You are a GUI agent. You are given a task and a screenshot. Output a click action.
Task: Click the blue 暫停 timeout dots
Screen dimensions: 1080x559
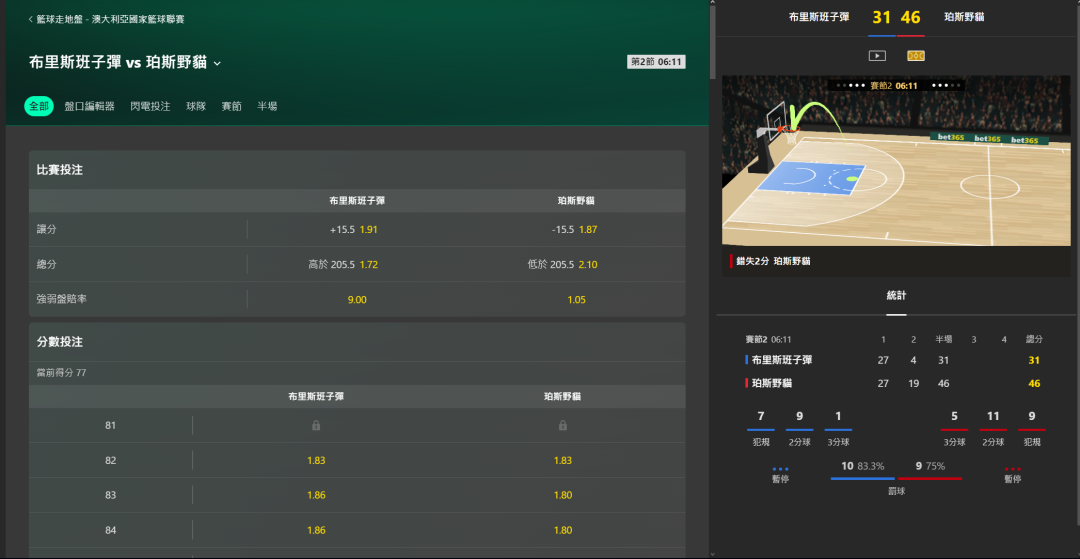point(780,469)
